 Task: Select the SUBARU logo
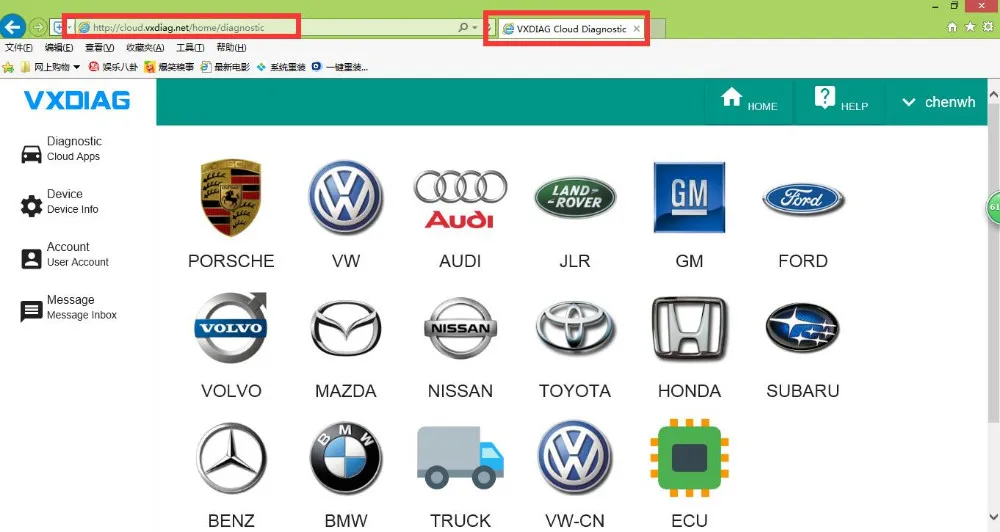(x=803, y=328)
